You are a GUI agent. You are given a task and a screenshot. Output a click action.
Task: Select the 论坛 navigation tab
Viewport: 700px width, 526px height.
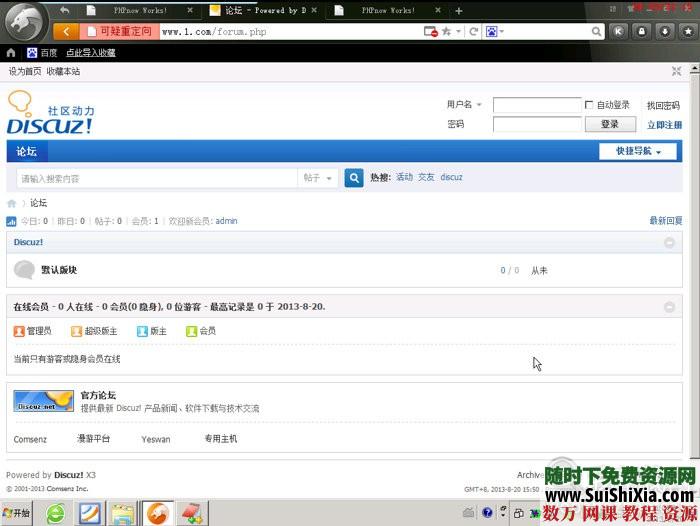coord(26,152)
